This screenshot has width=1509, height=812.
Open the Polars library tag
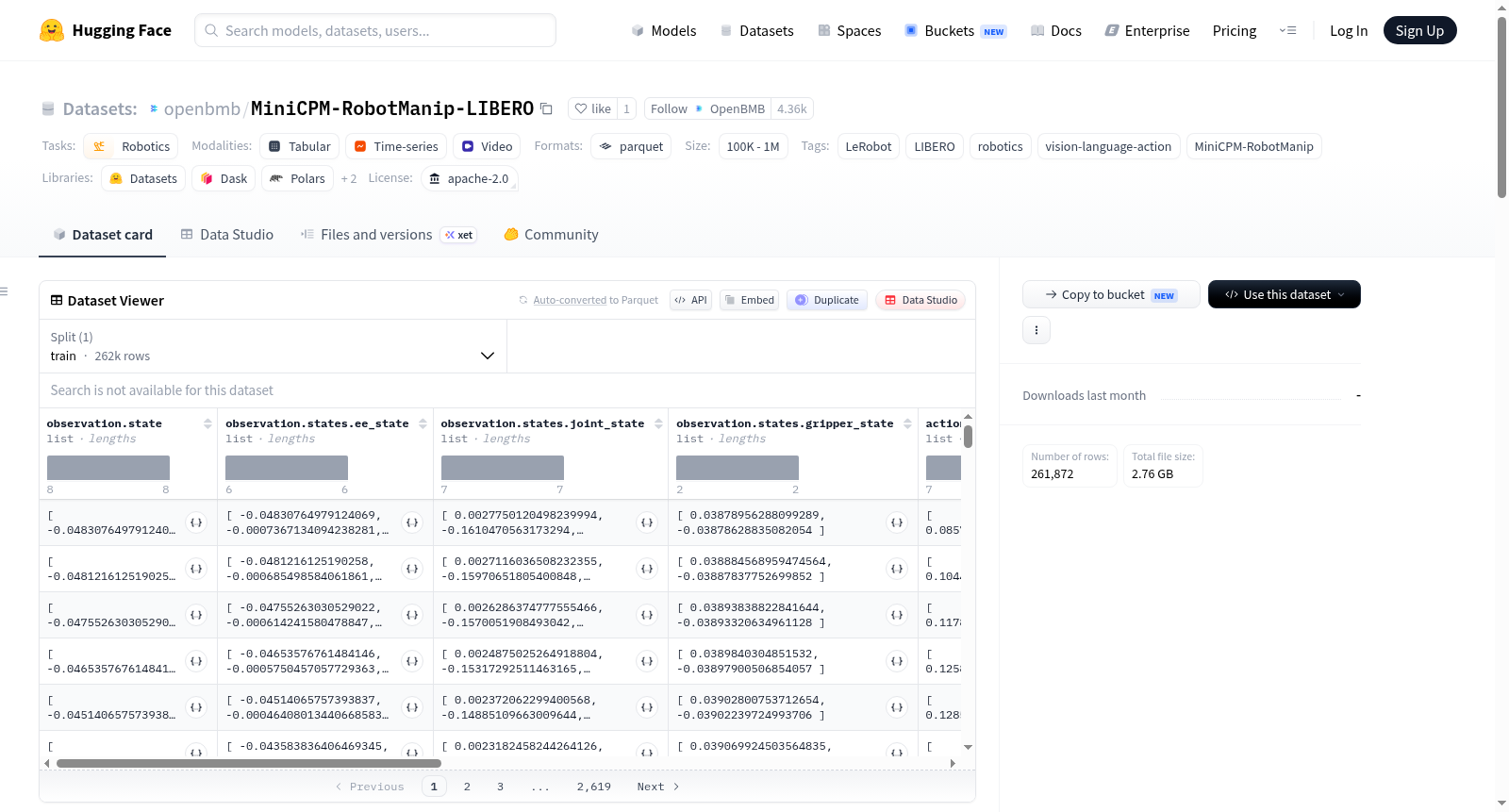297,178
